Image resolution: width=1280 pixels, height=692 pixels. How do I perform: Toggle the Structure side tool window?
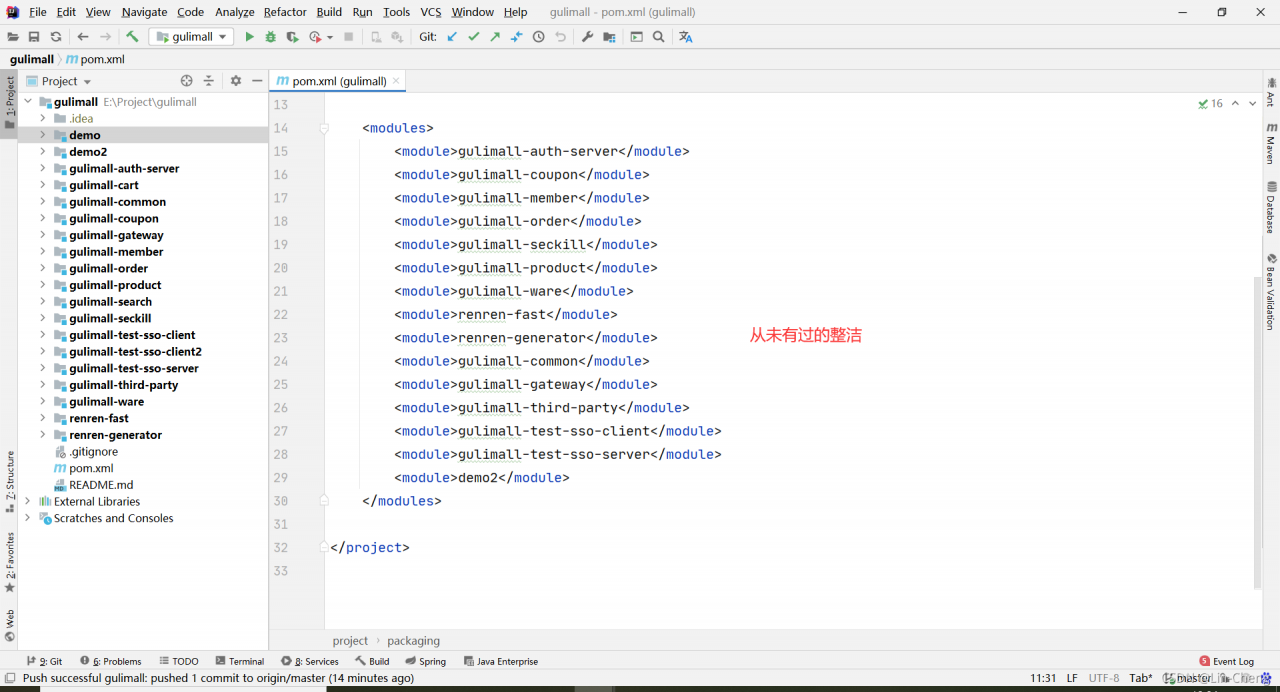[x=10, y=482]
